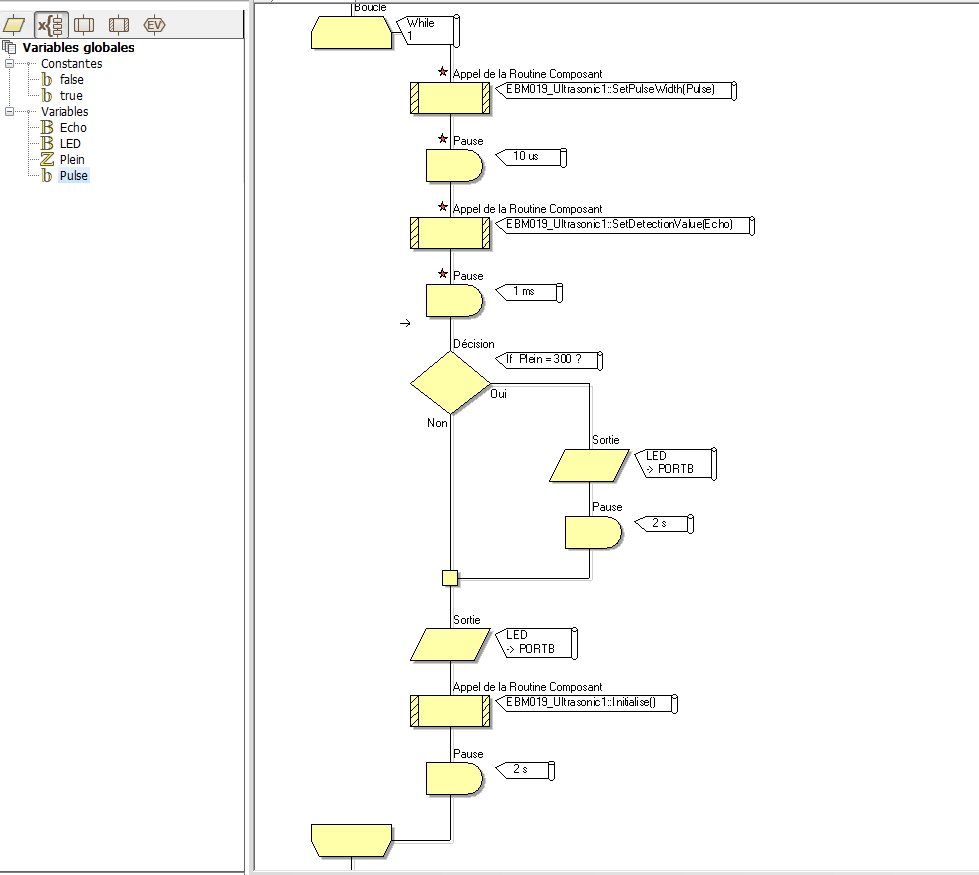Click the final 2 s annotation tag
This screenshot has height=875, width=979.
[525, 770]
